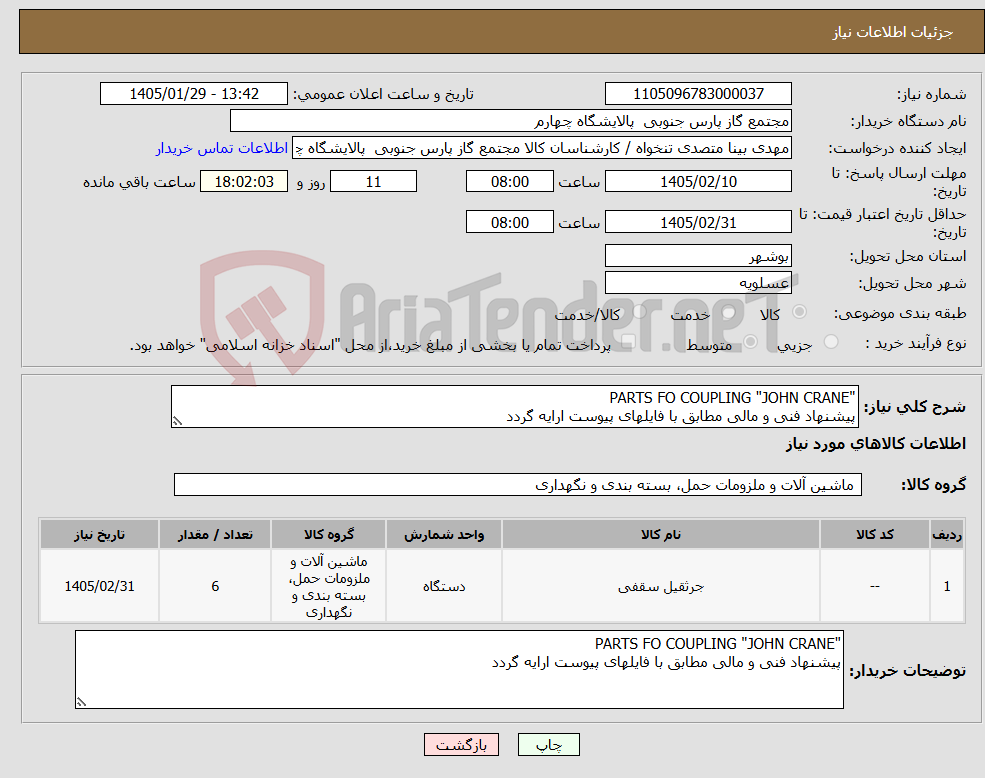This screenshot has width=985, height=778.
Task: Click the price validity date field 1405/02/31
Action: click(698, 222)
